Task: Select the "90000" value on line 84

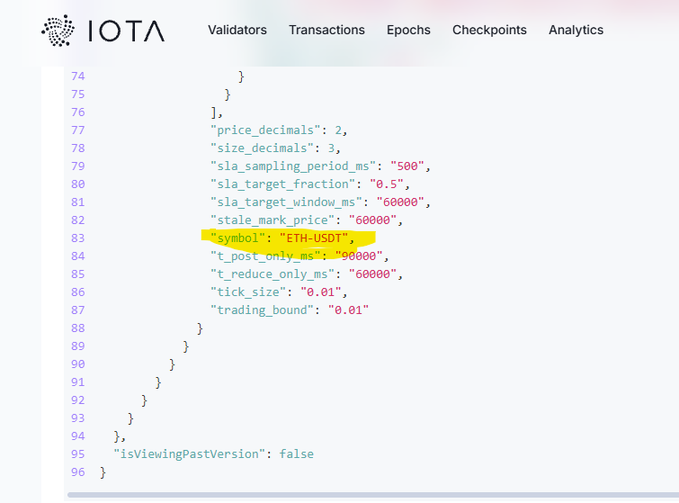Action: [359, 256]
